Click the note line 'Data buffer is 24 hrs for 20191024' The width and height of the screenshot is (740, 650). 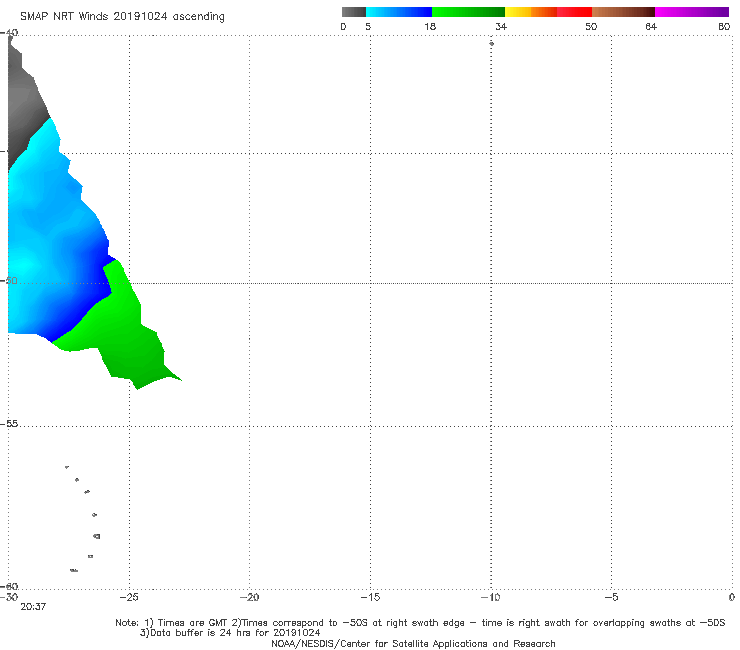(230, 633)
